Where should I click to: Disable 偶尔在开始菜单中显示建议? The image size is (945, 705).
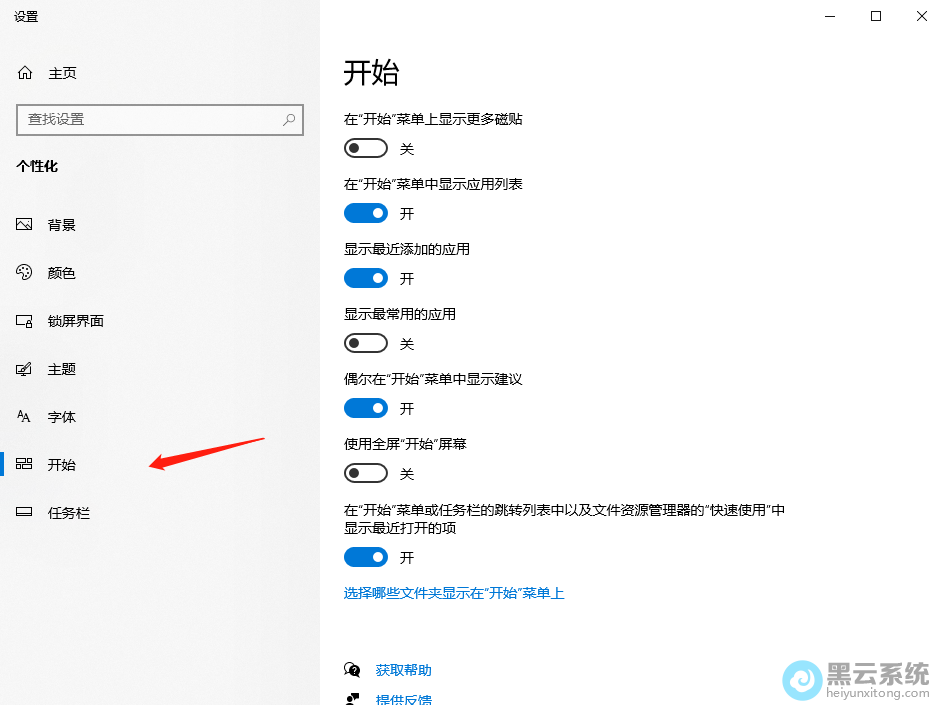click(x=365, y=407)
